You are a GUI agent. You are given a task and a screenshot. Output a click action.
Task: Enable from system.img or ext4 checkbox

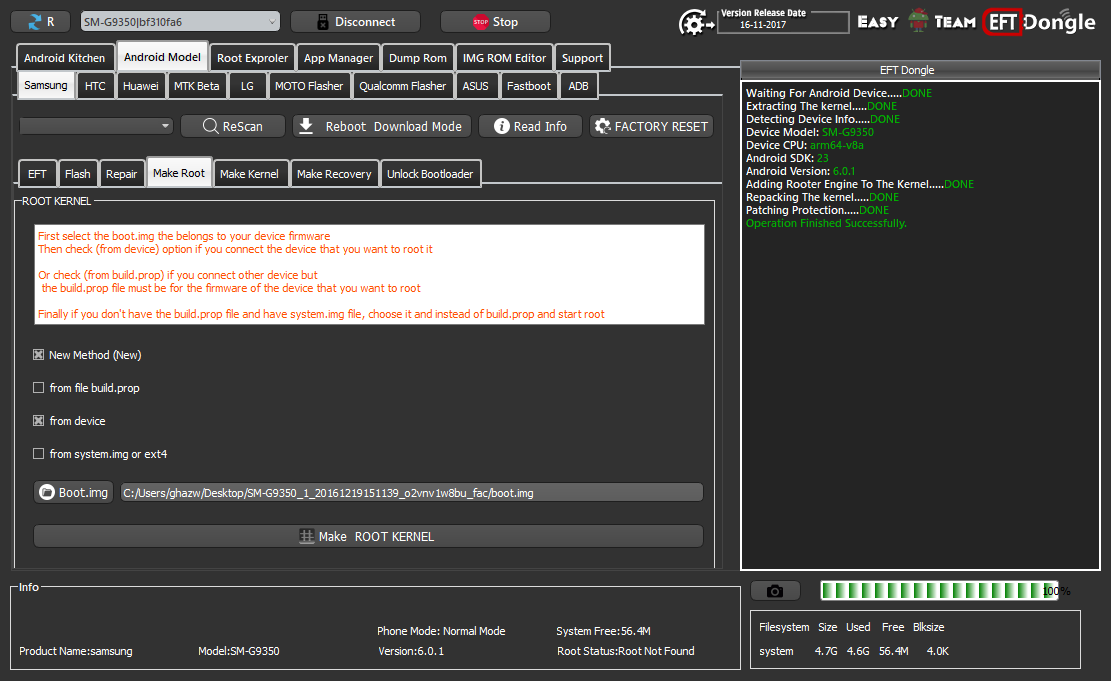(x=38, y=454)
